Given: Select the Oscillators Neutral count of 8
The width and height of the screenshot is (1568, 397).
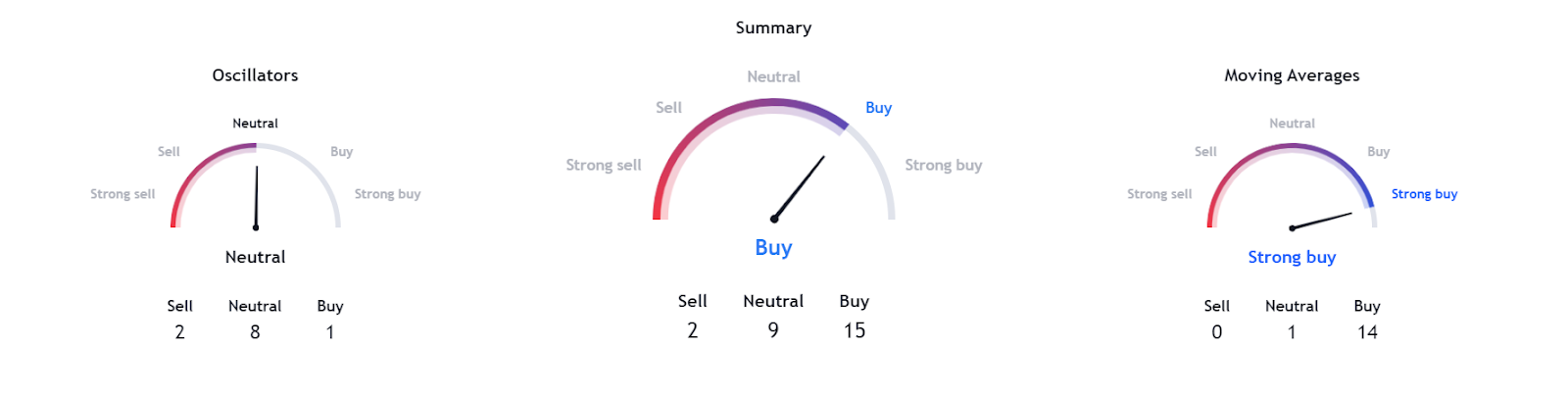Looking at the screenshot, I should [255, 332].
